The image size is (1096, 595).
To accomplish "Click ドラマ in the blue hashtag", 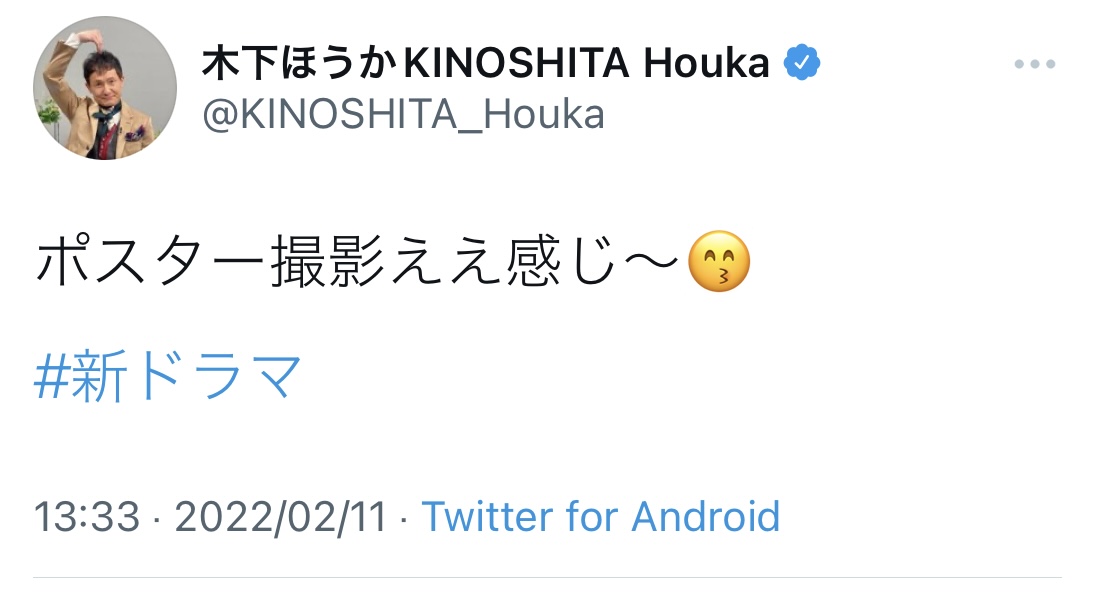I will click(x=219, y=378).
